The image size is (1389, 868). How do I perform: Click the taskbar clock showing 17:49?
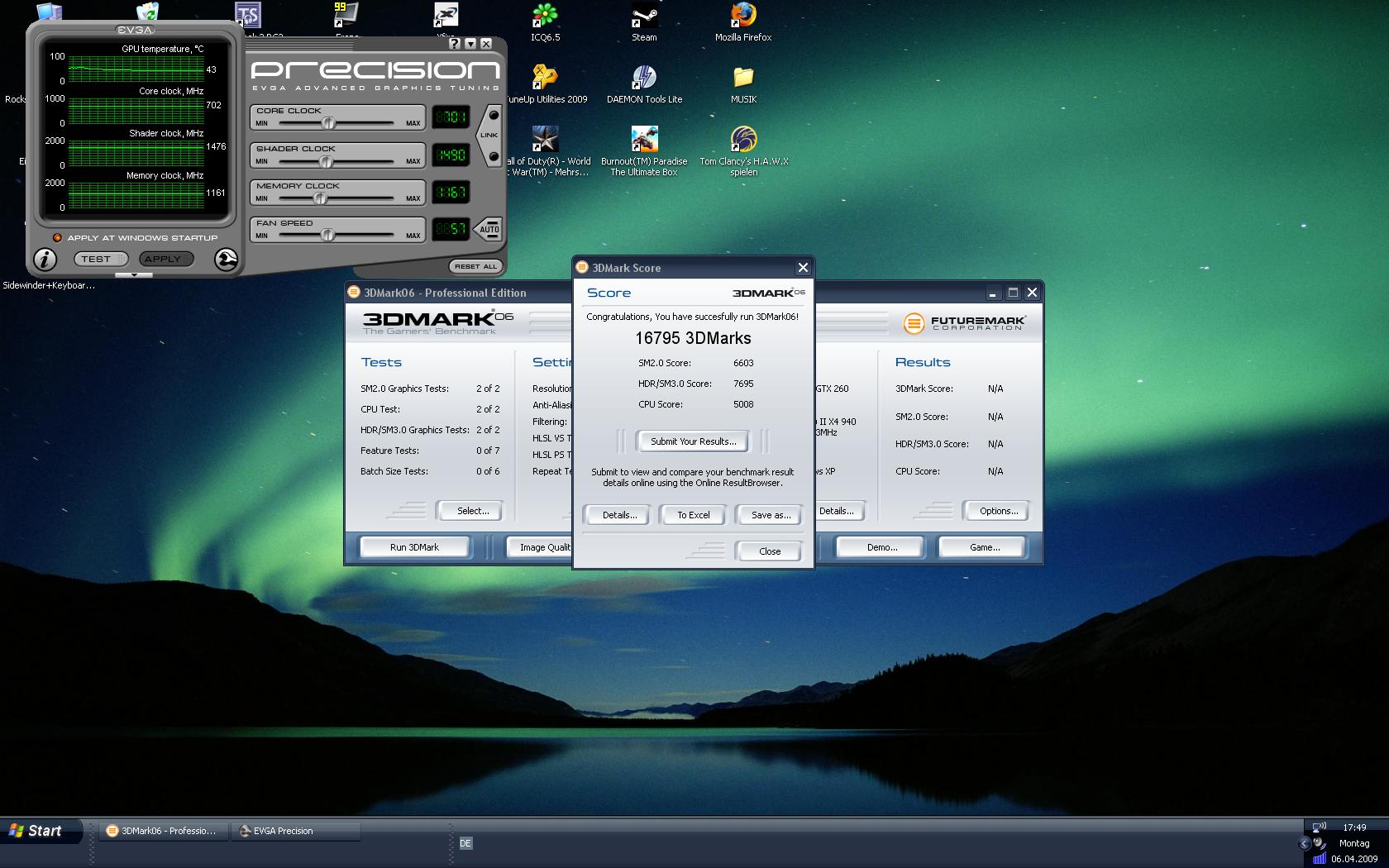(x=1354, y=827)
